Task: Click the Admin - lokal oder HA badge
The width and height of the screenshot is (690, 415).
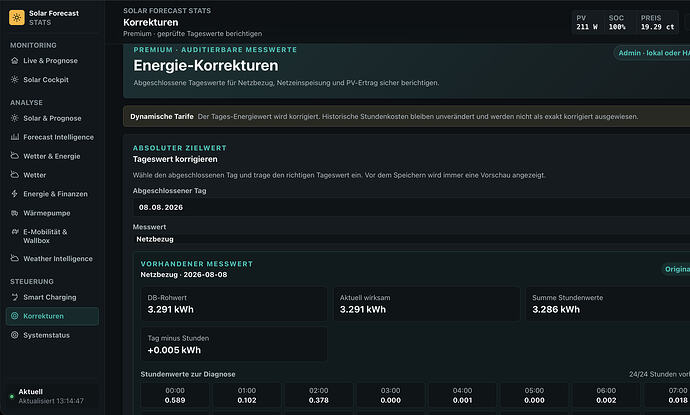Action: click(652, 53)
